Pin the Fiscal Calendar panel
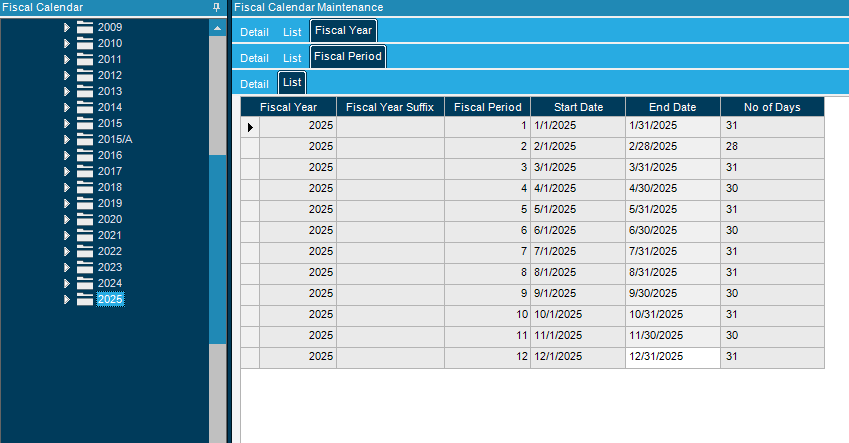 click(x=217, y=8)
